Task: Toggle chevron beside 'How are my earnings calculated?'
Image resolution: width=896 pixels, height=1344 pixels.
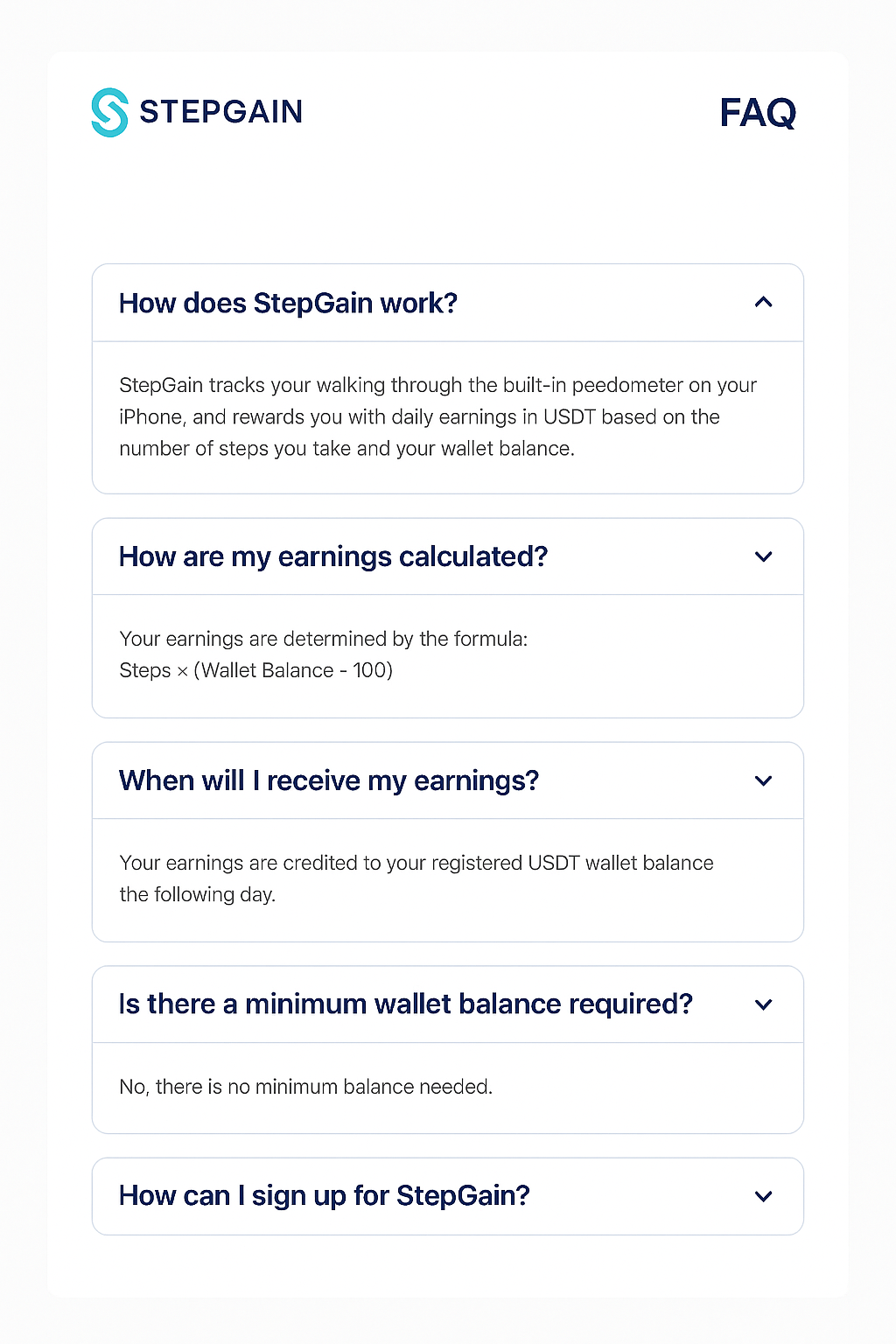Action: (x=763, y=556)
